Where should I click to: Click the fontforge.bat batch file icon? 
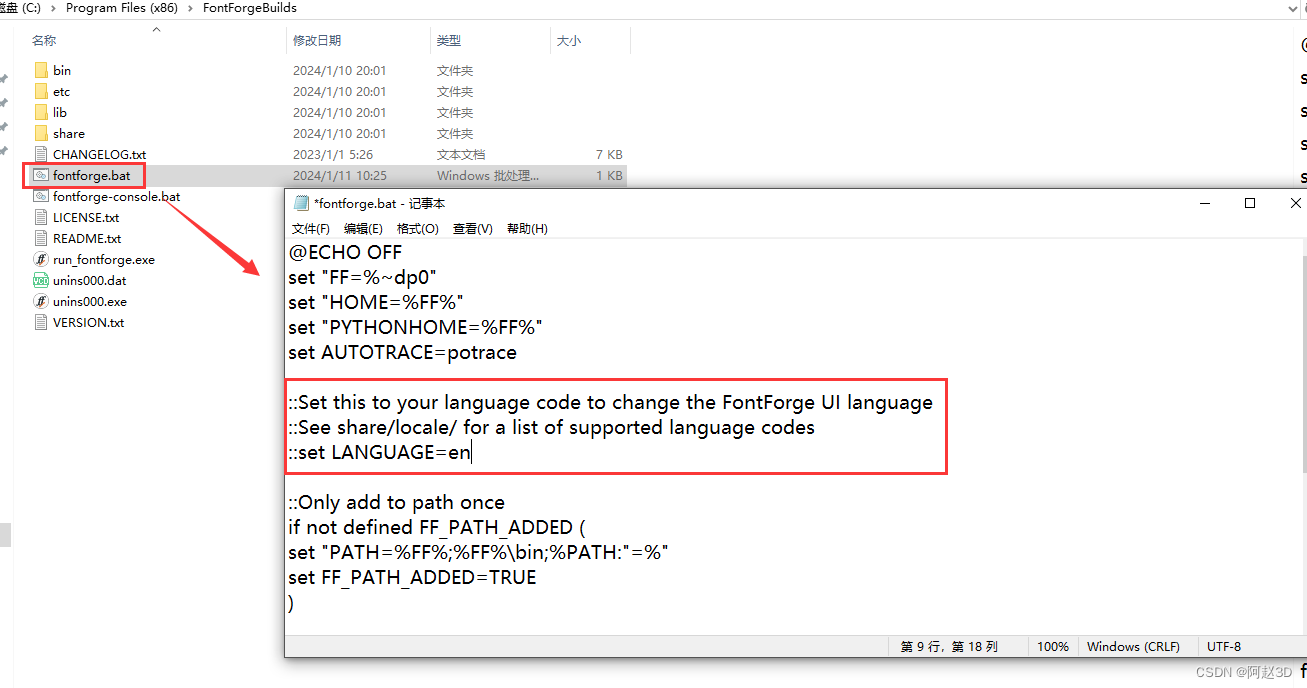tap(41, 175)
